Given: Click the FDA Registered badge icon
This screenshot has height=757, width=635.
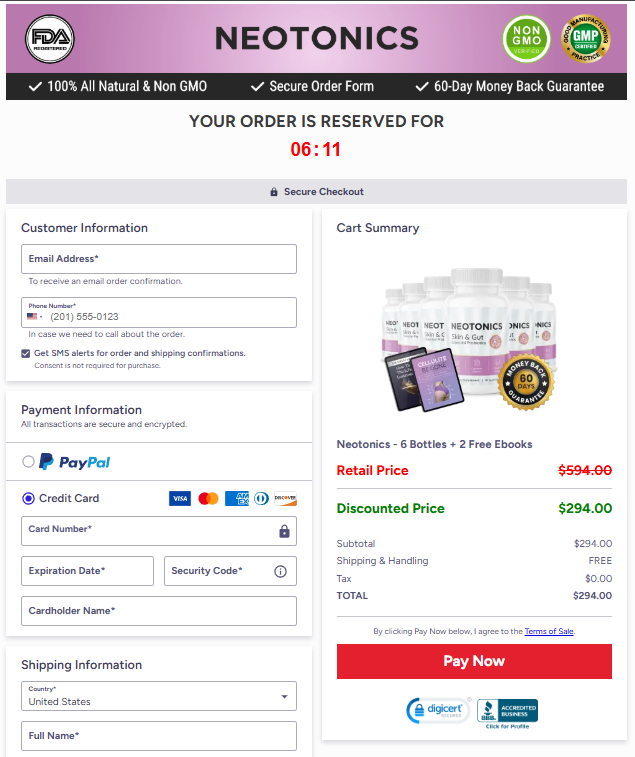Looking at the screenshot, I should click(50, 39).
